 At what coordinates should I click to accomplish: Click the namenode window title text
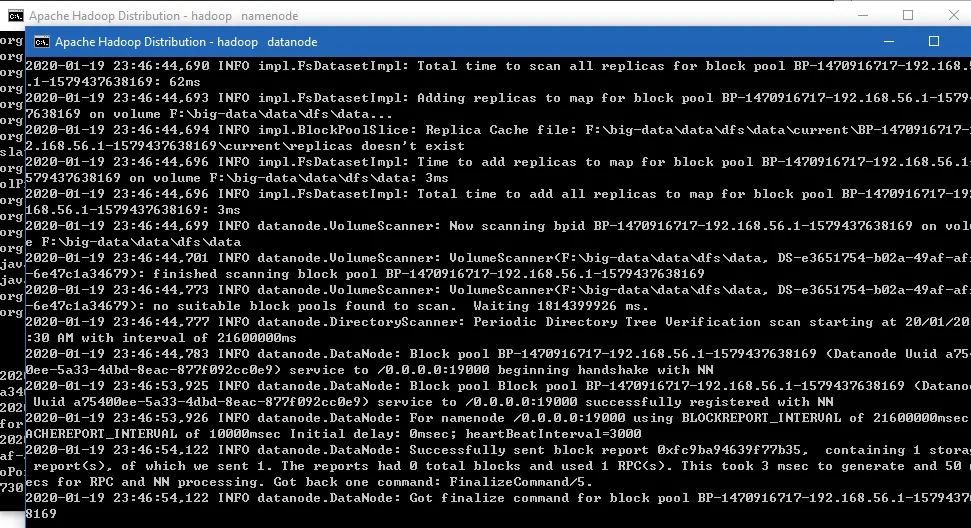tap(160, 16)
